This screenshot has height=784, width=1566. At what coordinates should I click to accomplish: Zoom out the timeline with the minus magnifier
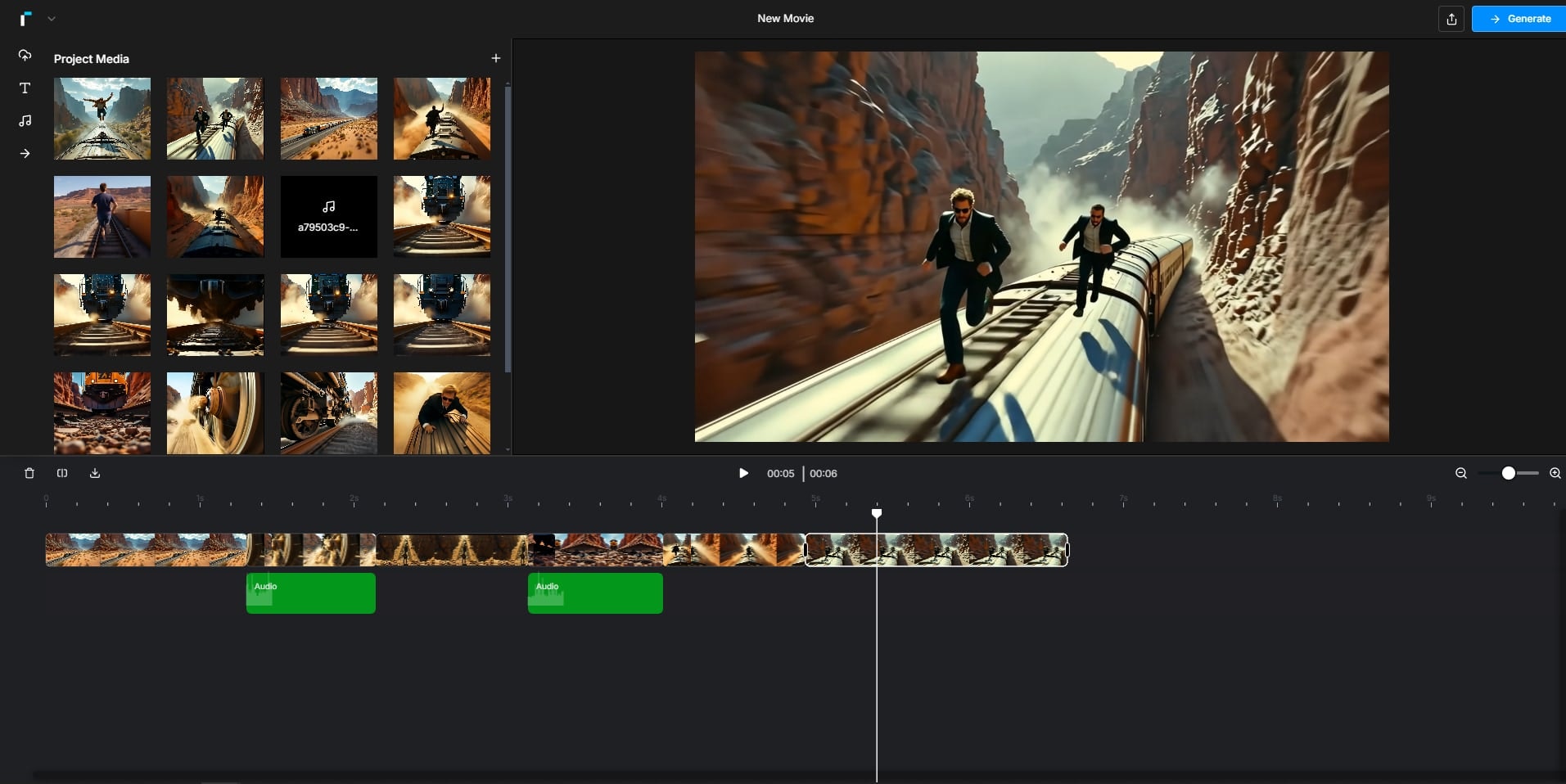[1460, 473]
